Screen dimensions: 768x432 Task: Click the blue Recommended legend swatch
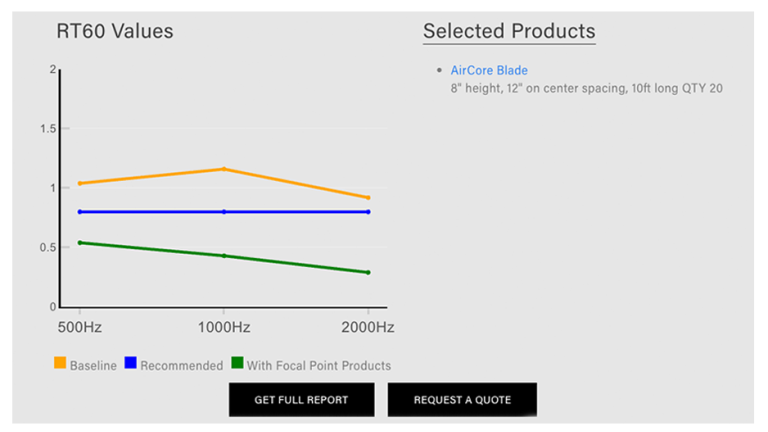click(130, 365)
